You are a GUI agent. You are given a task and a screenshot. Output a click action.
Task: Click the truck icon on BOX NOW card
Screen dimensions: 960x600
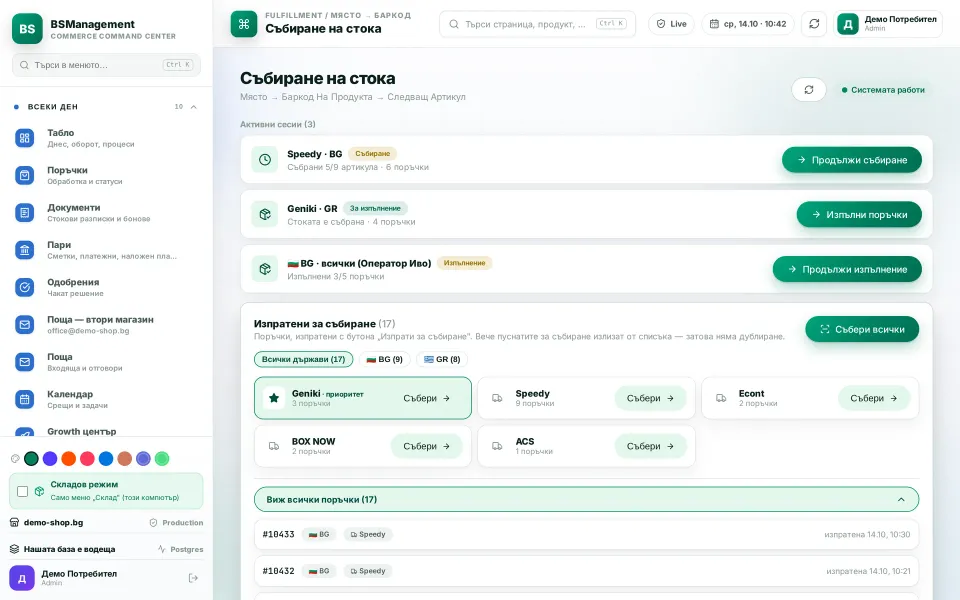coord(274,446)
